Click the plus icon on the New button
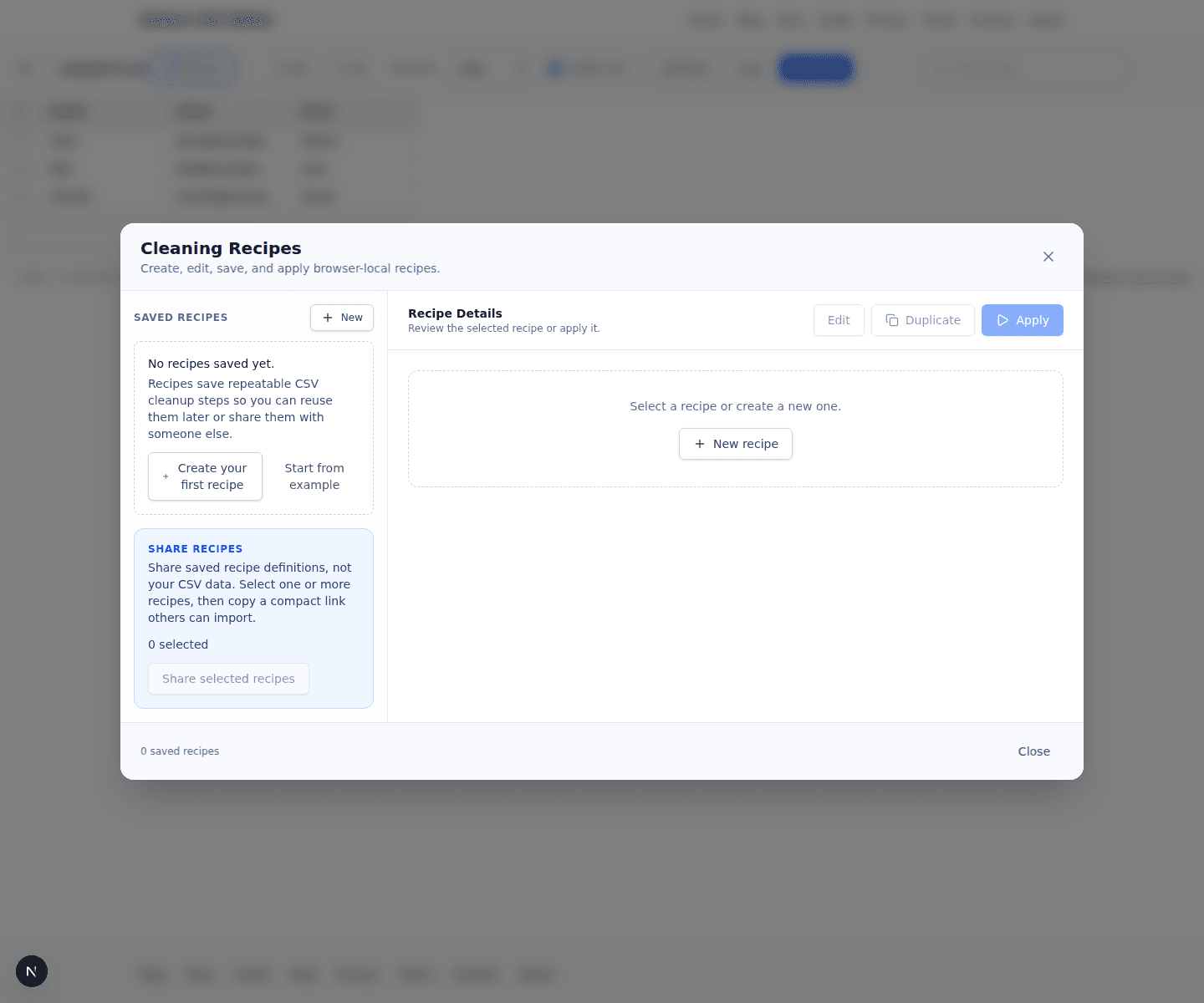 [x=328, y=318]
